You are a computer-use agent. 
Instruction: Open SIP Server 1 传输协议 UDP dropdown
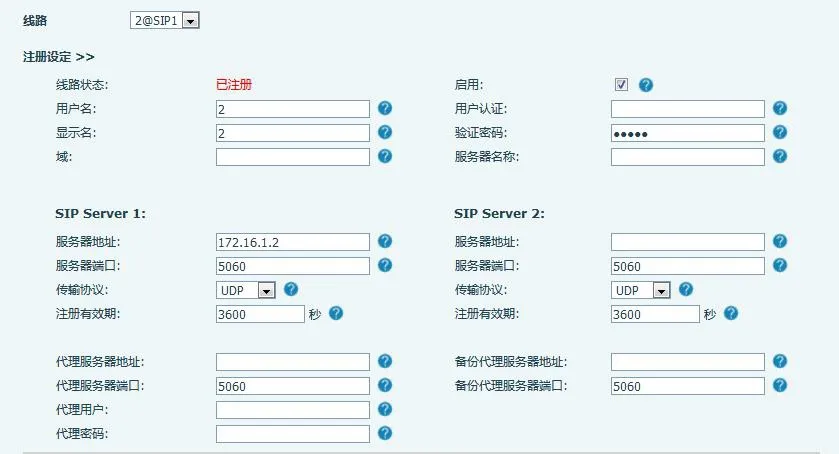[x=246, y=290]
